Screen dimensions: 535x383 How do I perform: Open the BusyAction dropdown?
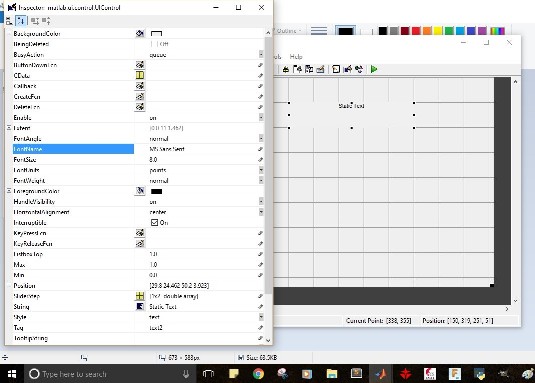point(261,54)
